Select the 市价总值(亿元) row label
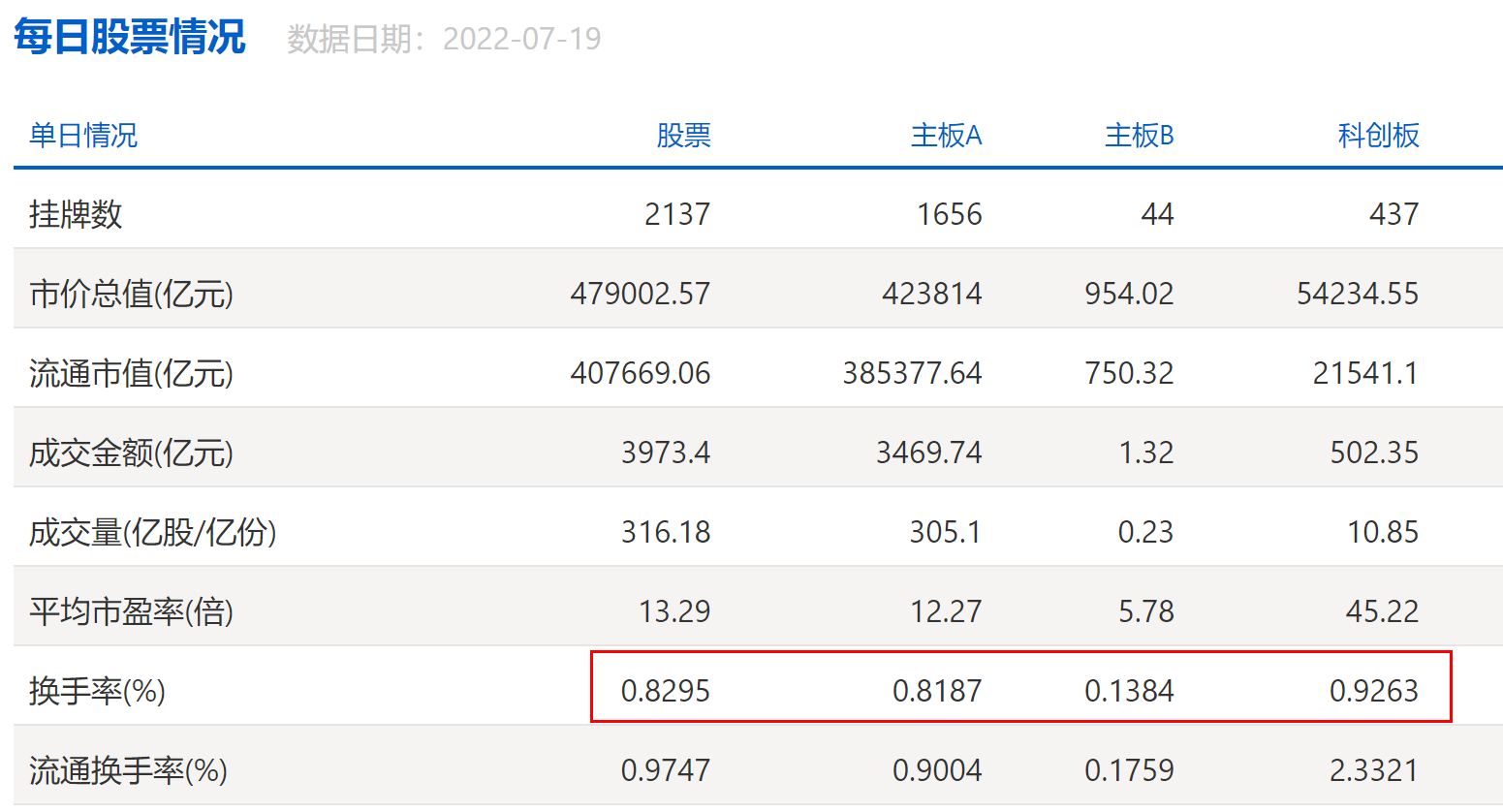 132,294
